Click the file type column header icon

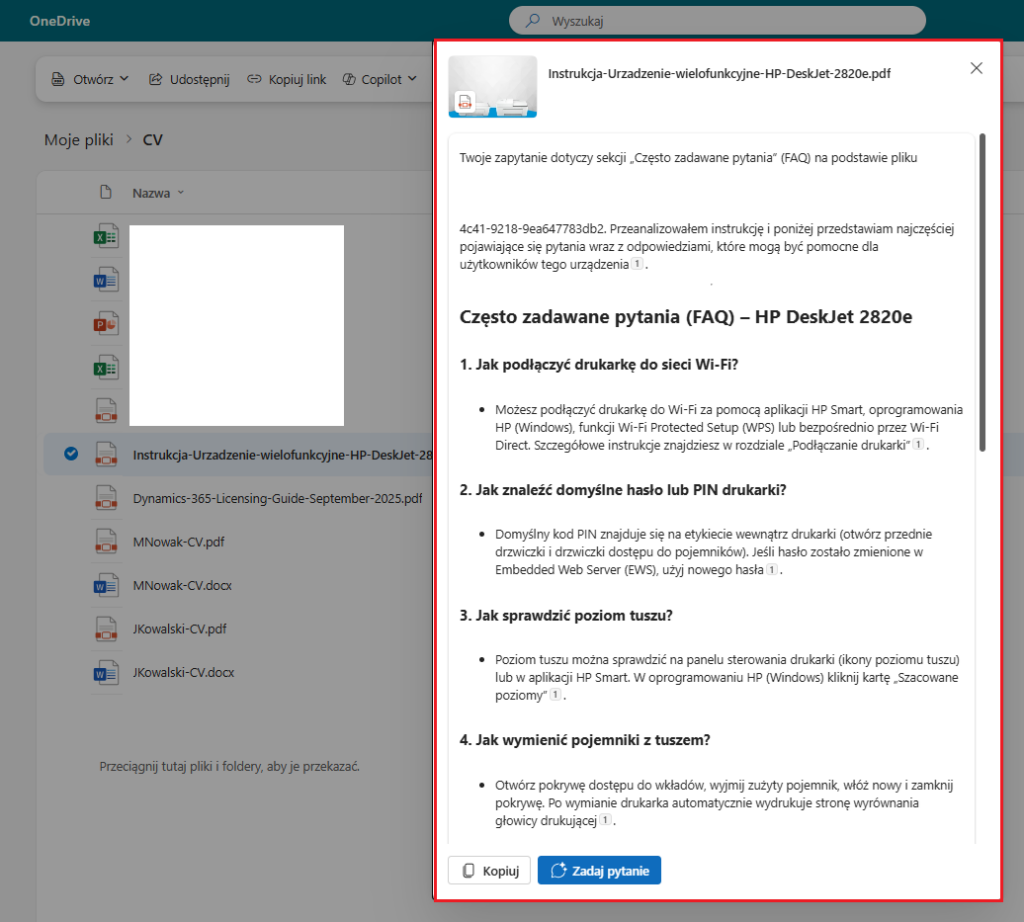[x=106, y=192]
